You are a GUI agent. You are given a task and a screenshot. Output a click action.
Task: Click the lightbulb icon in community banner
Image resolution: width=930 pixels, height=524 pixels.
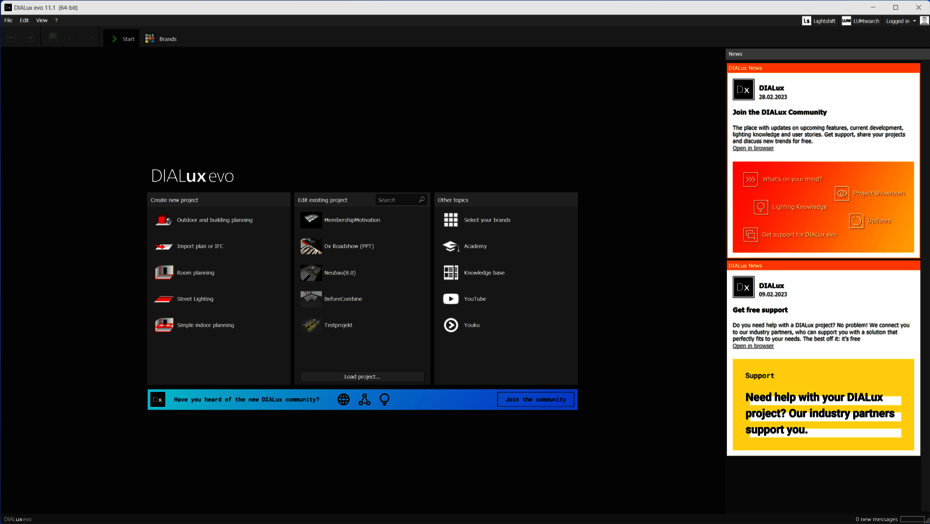(x=385, y=400)
